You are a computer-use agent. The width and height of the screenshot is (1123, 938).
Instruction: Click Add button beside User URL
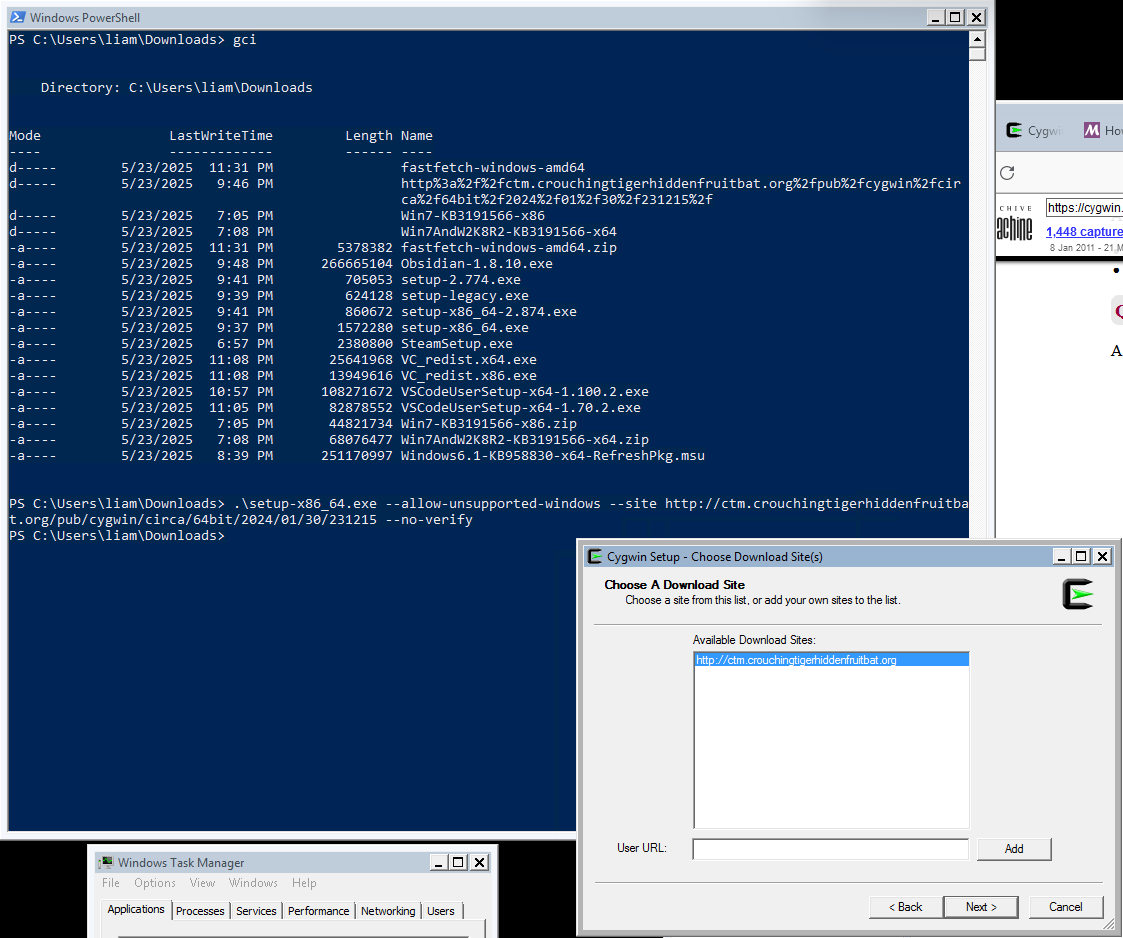tap(1013, 848)
